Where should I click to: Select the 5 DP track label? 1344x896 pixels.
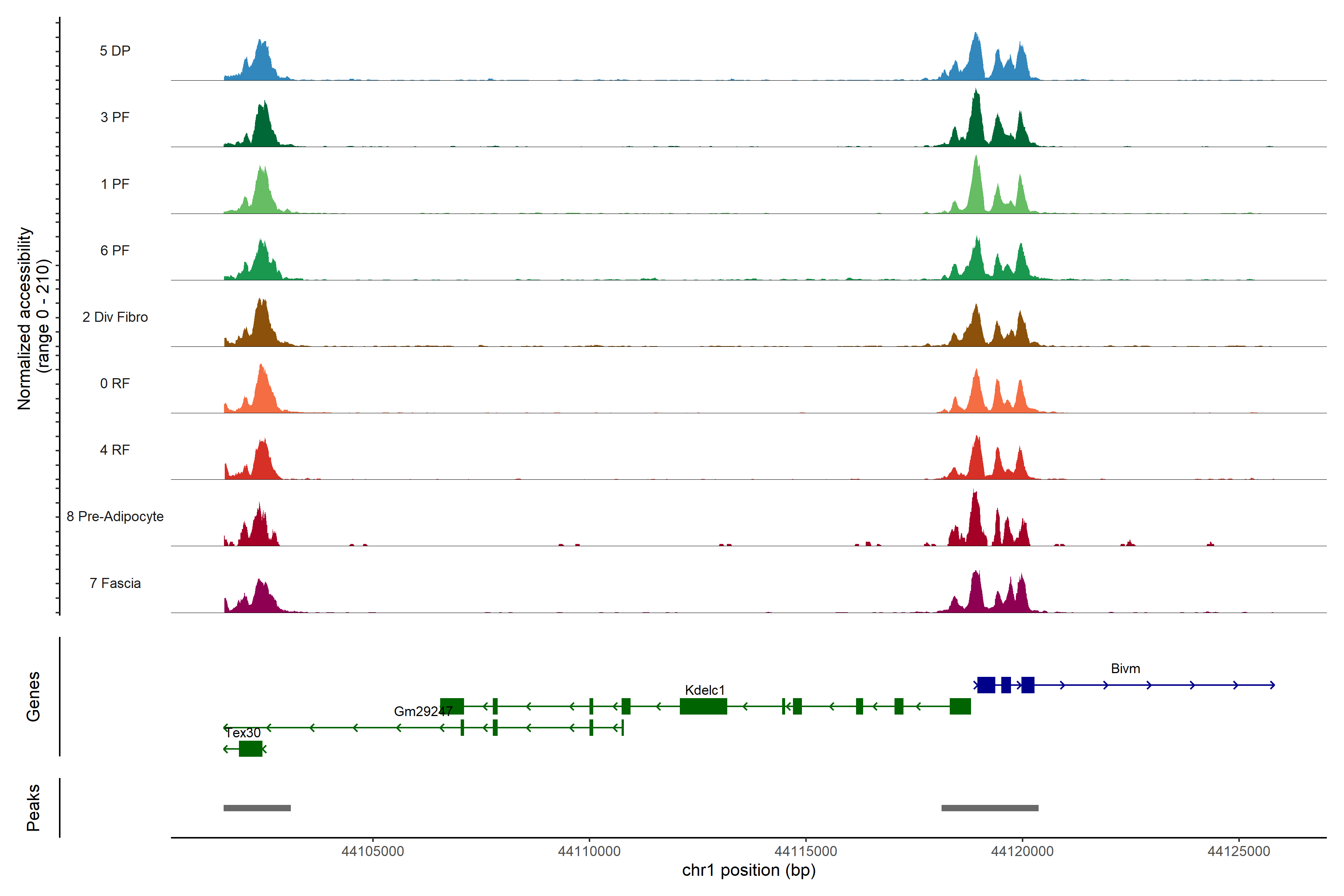115,51
